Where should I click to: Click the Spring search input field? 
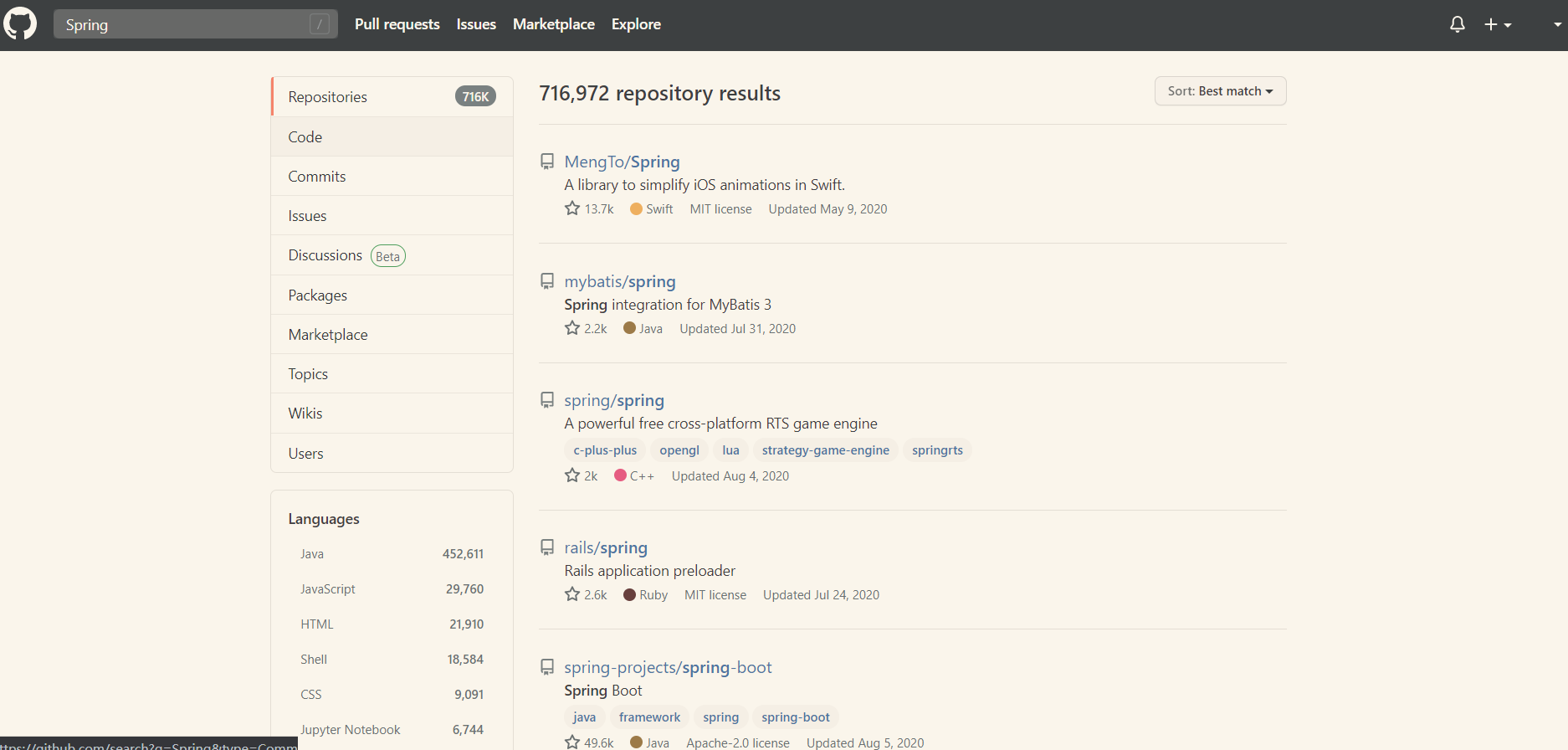pyautogui.click(x=196, y=24)
